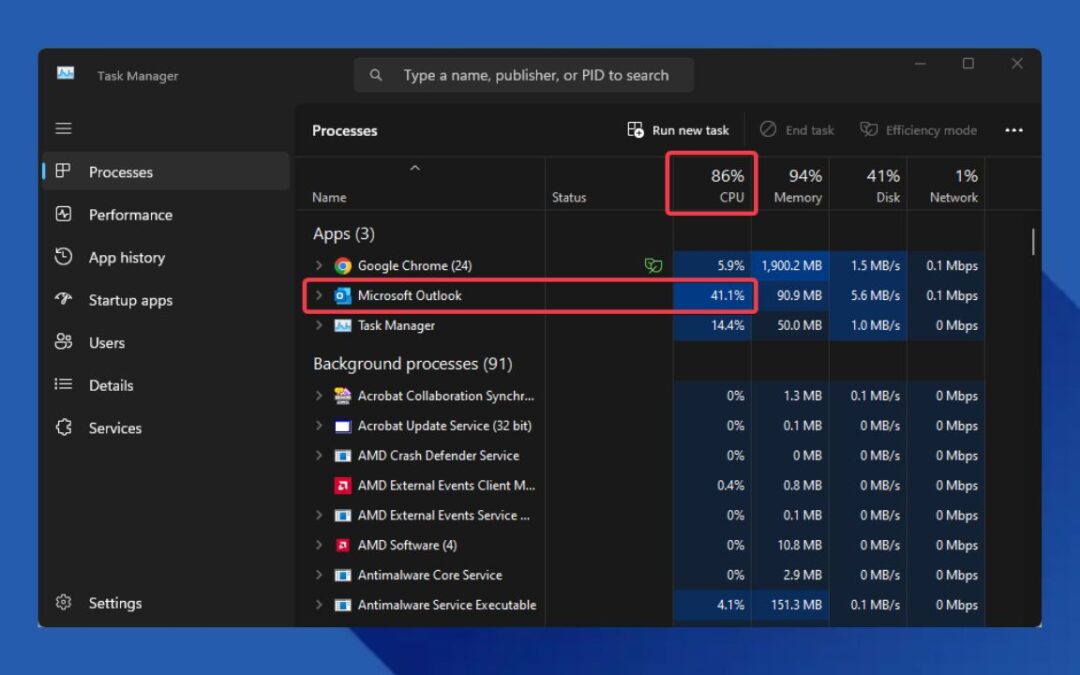Viewport: 1080px width, 675px height.
Task: Open the Details panel icon
Action: pos(63,385)
